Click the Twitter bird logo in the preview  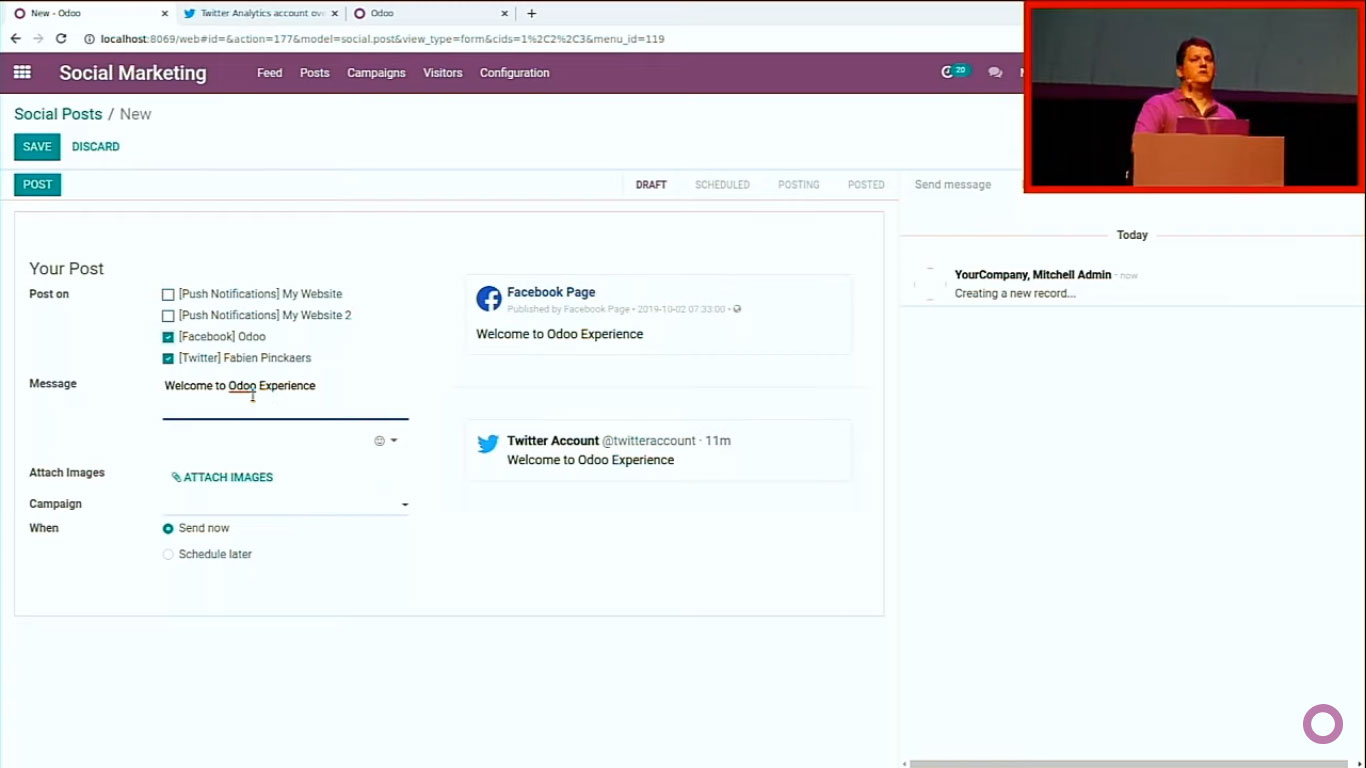click(x=488, y=444)
